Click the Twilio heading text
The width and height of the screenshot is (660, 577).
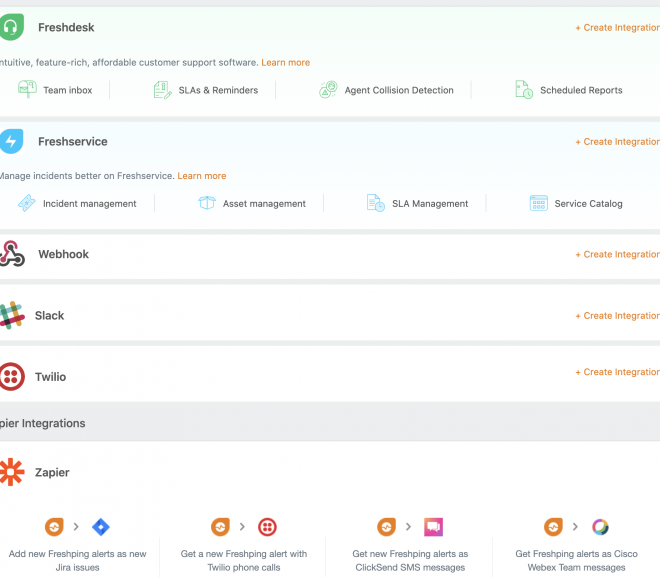(51, 377)
